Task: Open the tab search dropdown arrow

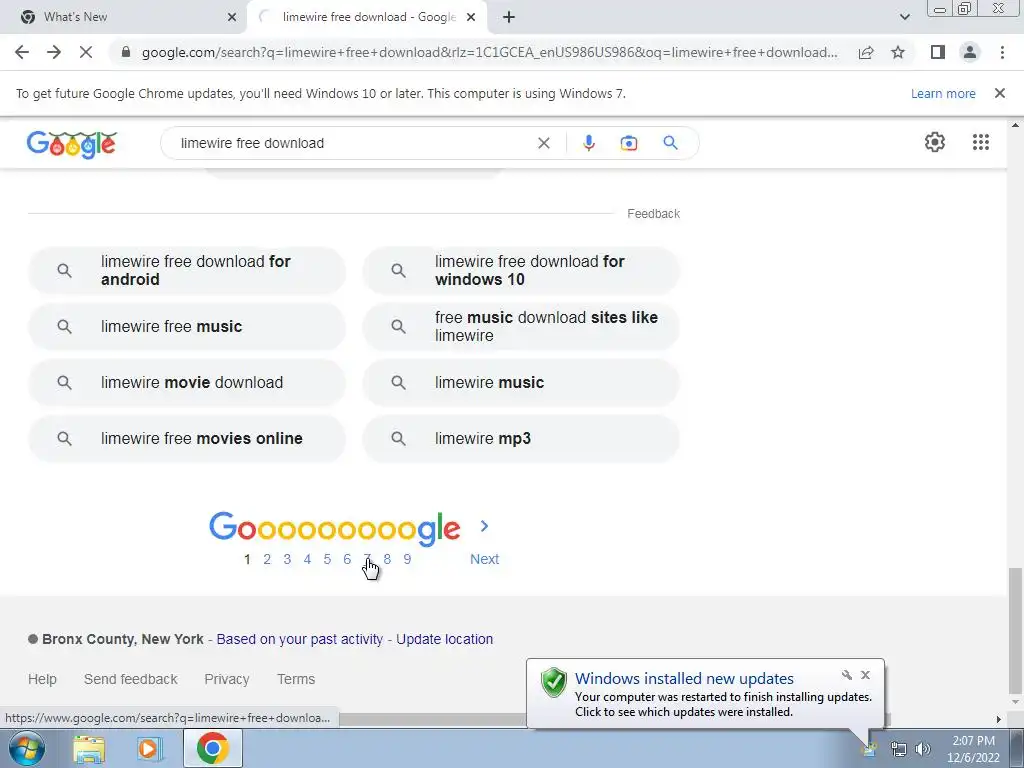Action: (904, 17)
